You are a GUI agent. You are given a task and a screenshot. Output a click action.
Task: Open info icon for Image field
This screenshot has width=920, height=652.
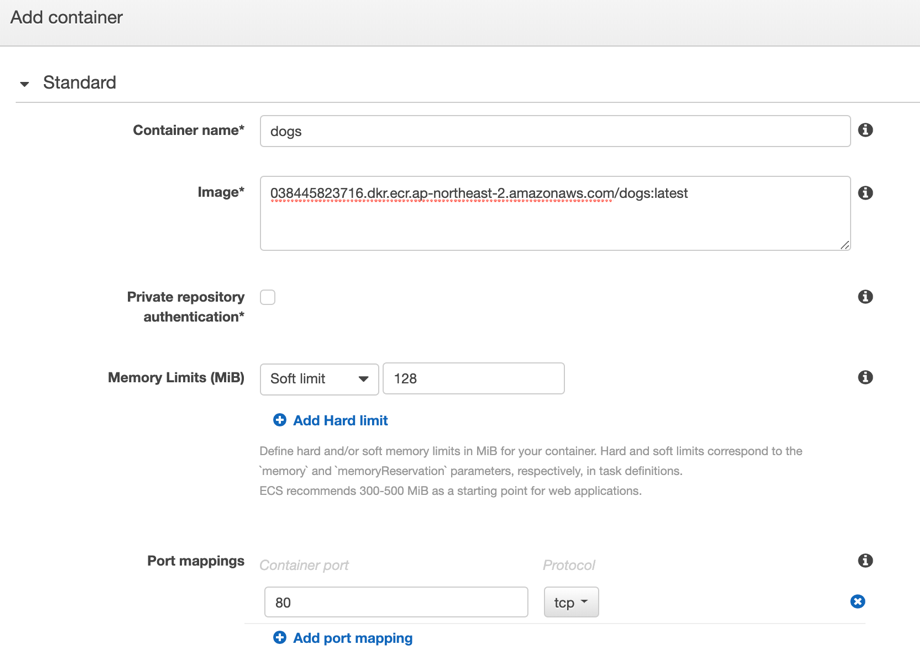(865, 192)
